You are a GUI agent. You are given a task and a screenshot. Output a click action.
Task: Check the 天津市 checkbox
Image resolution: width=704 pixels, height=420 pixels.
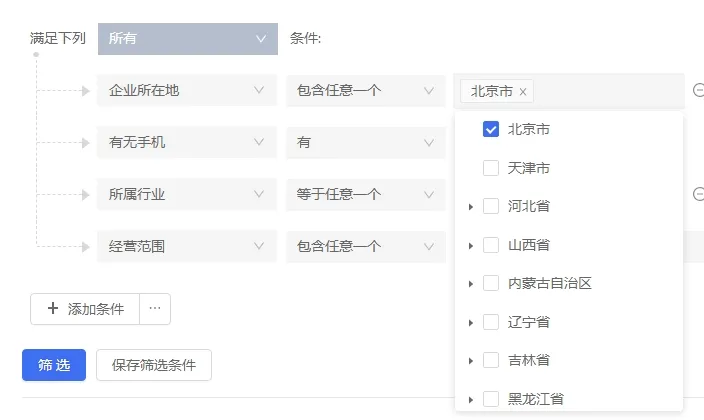pos(491,168)
